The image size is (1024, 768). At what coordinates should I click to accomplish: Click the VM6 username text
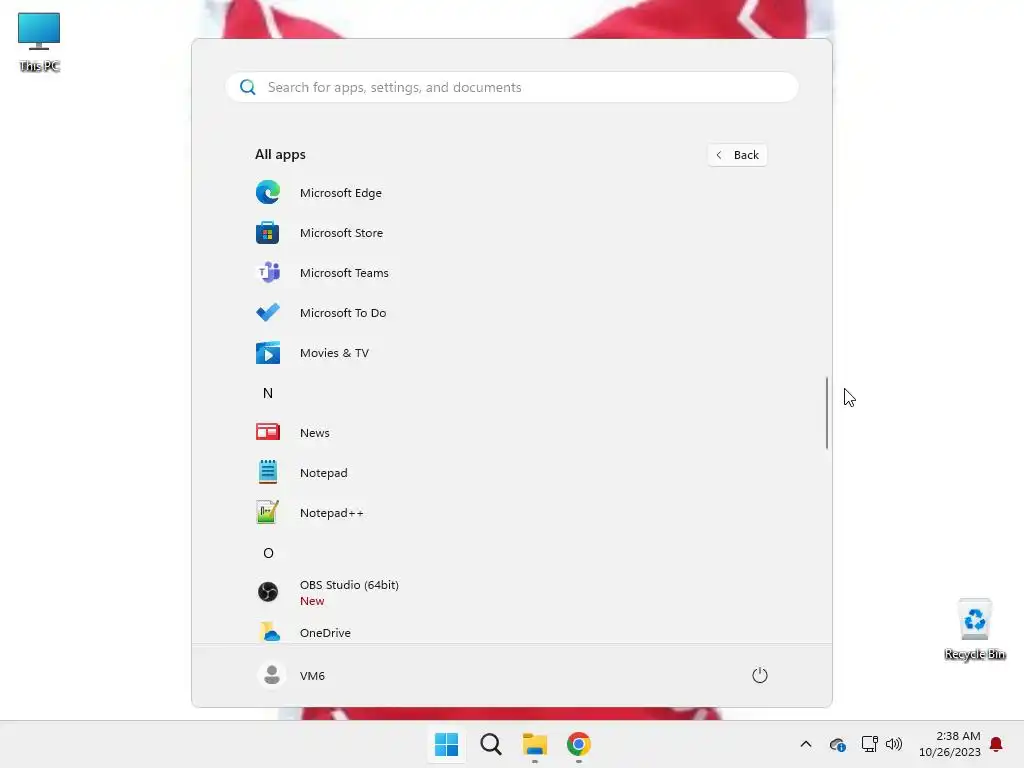312,675
